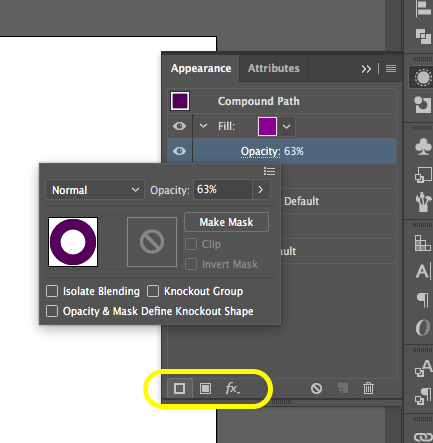Click the 63% Opacity input field
Viewport: 433px width, 443px height.
coord(223,190)
